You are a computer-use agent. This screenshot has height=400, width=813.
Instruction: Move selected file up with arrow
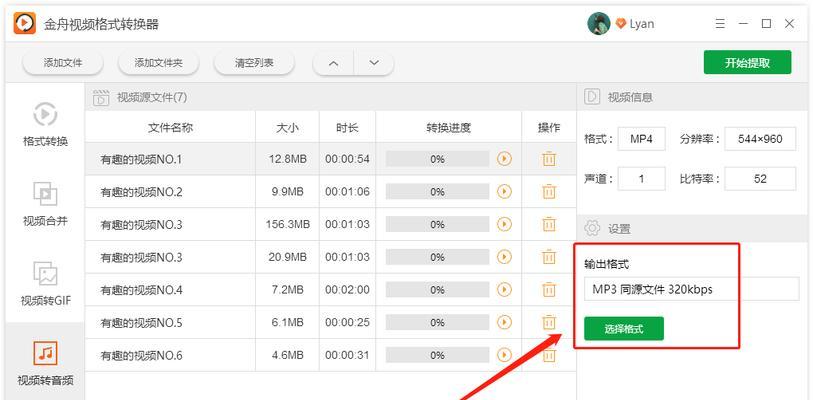coord(333,63)
